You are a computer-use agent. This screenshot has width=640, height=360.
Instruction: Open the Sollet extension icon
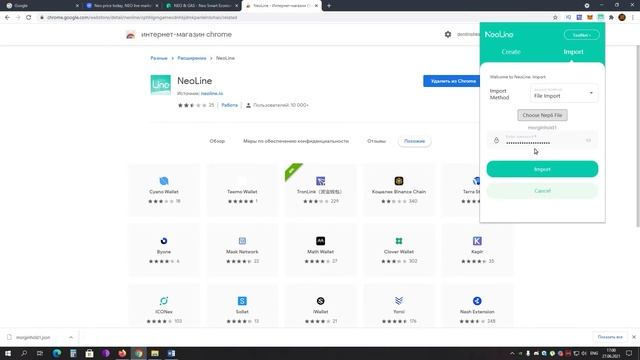(x=242, y=301)
